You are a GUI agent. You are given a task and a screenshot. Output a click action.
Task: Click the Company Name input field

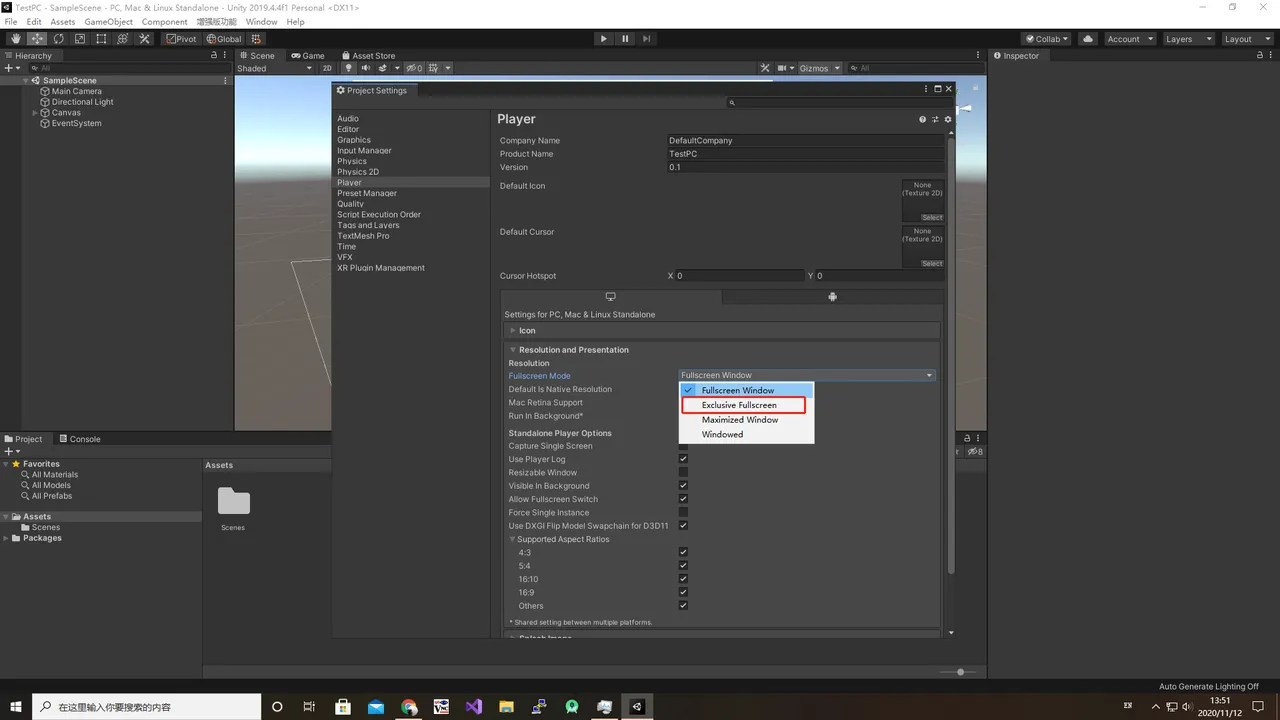coord(805,141)
